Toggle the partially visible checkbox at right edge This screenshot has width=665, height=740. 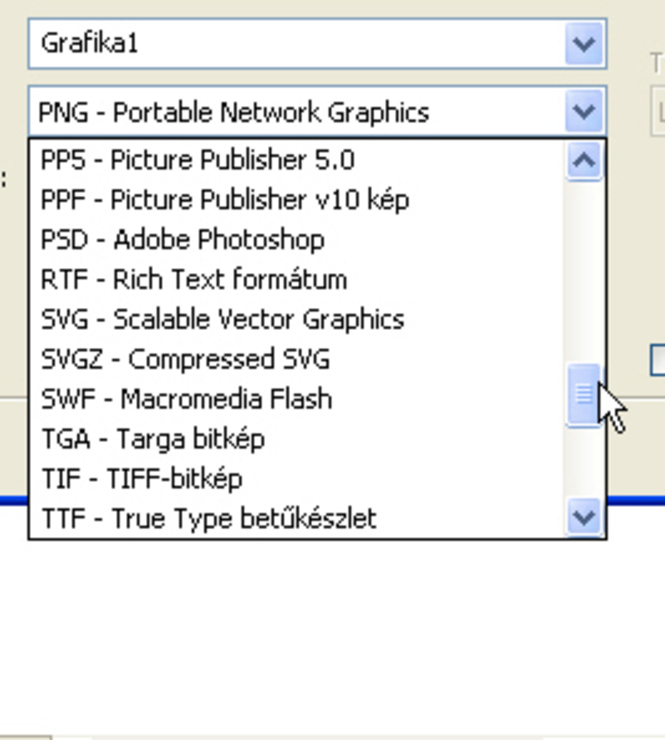tap(658, 361)
